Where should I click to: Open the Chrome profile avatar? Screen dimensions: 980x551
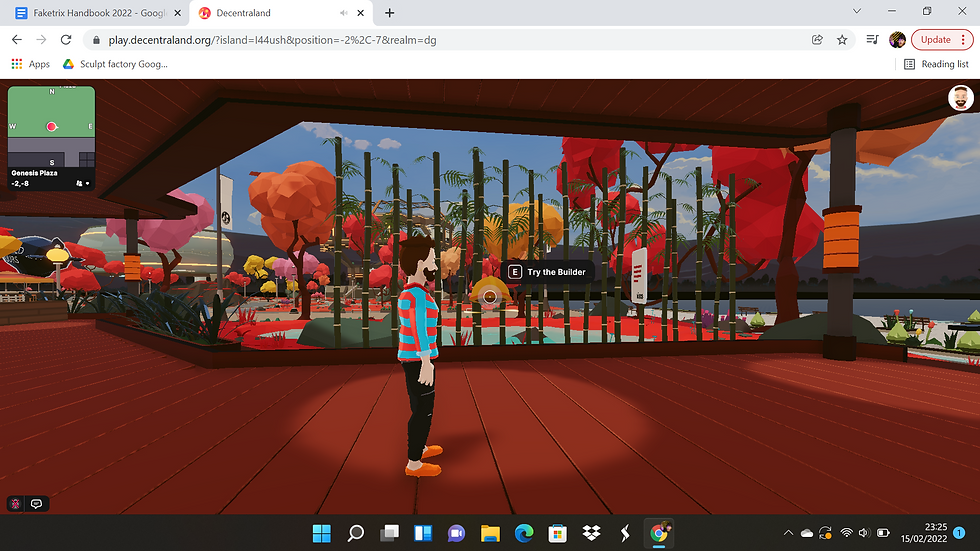point(897,39)
